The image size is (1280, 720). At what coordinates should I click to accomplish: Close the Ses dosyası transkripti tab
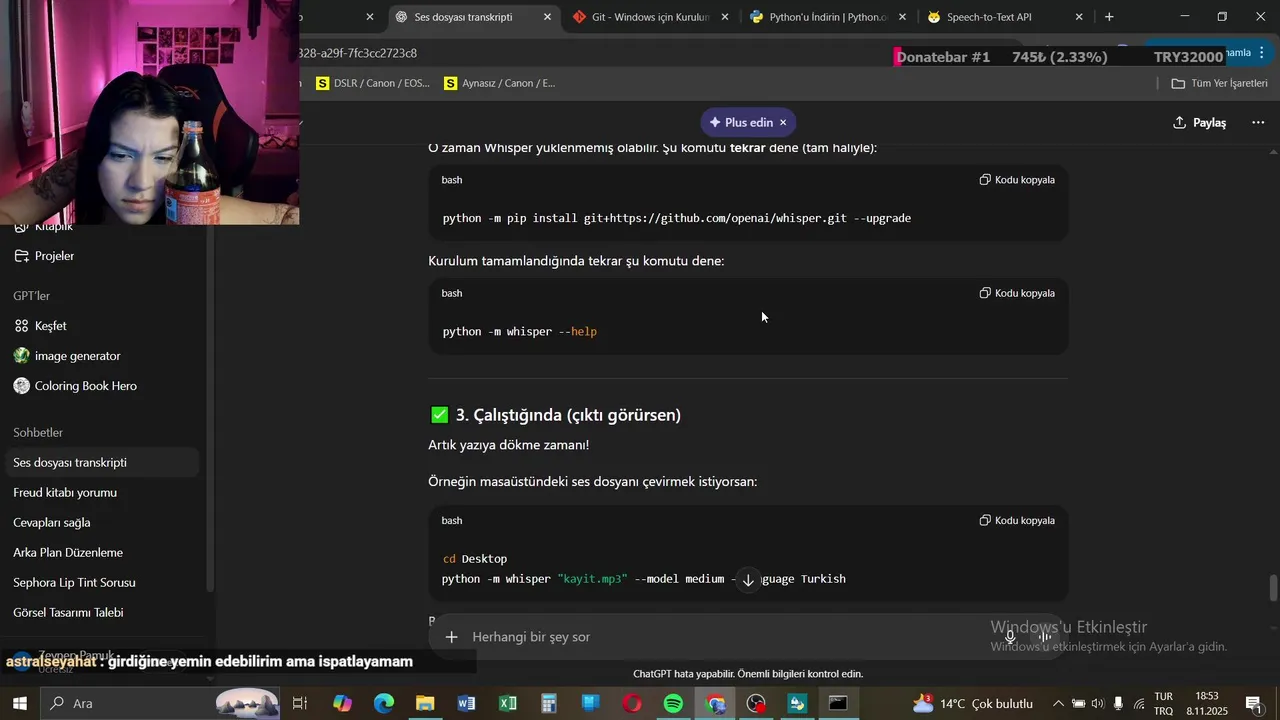tap(547, 17)
